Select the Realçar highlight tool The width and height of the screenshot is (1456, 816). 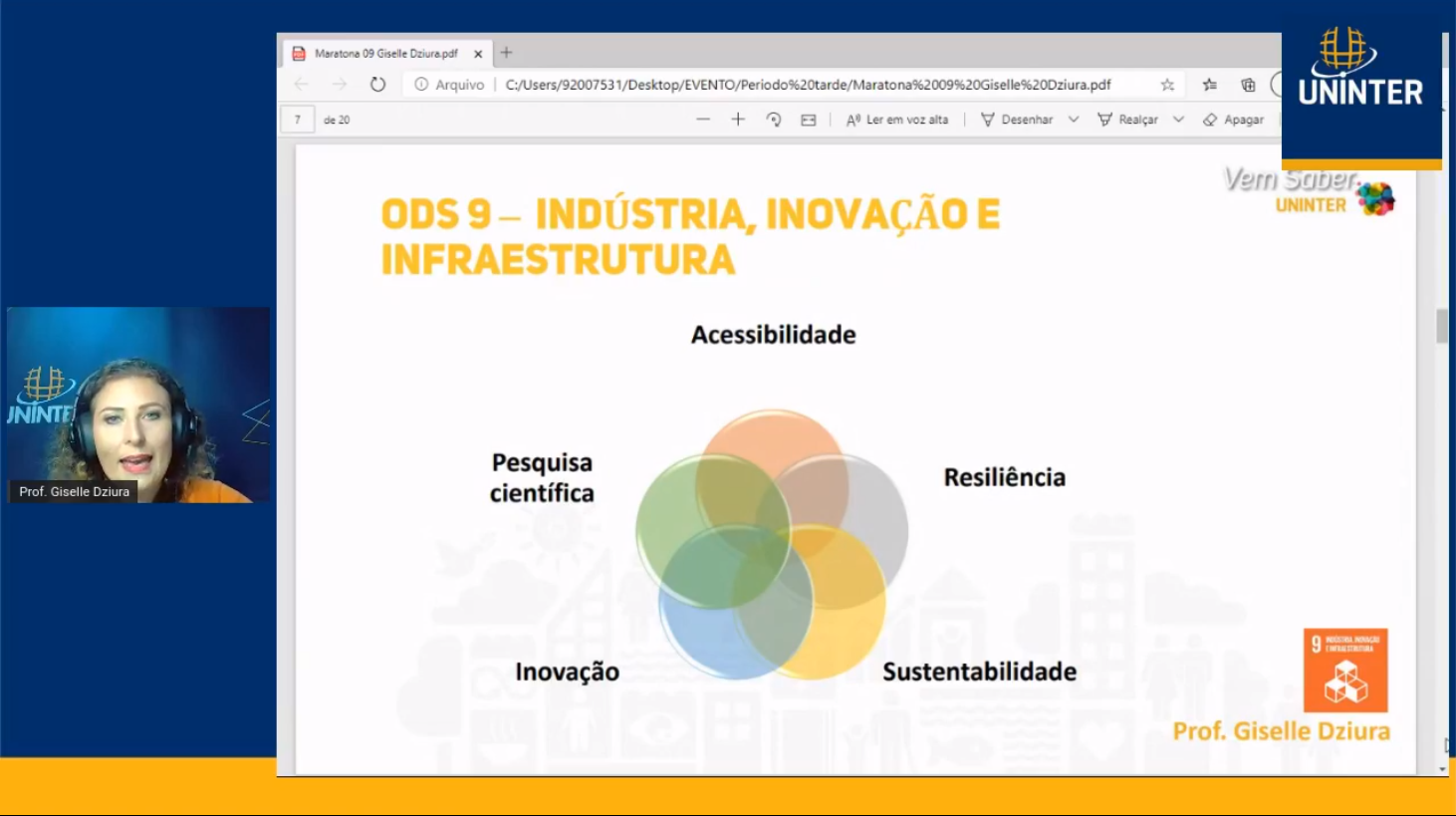pyautogui.click(x=1127, y=120)
